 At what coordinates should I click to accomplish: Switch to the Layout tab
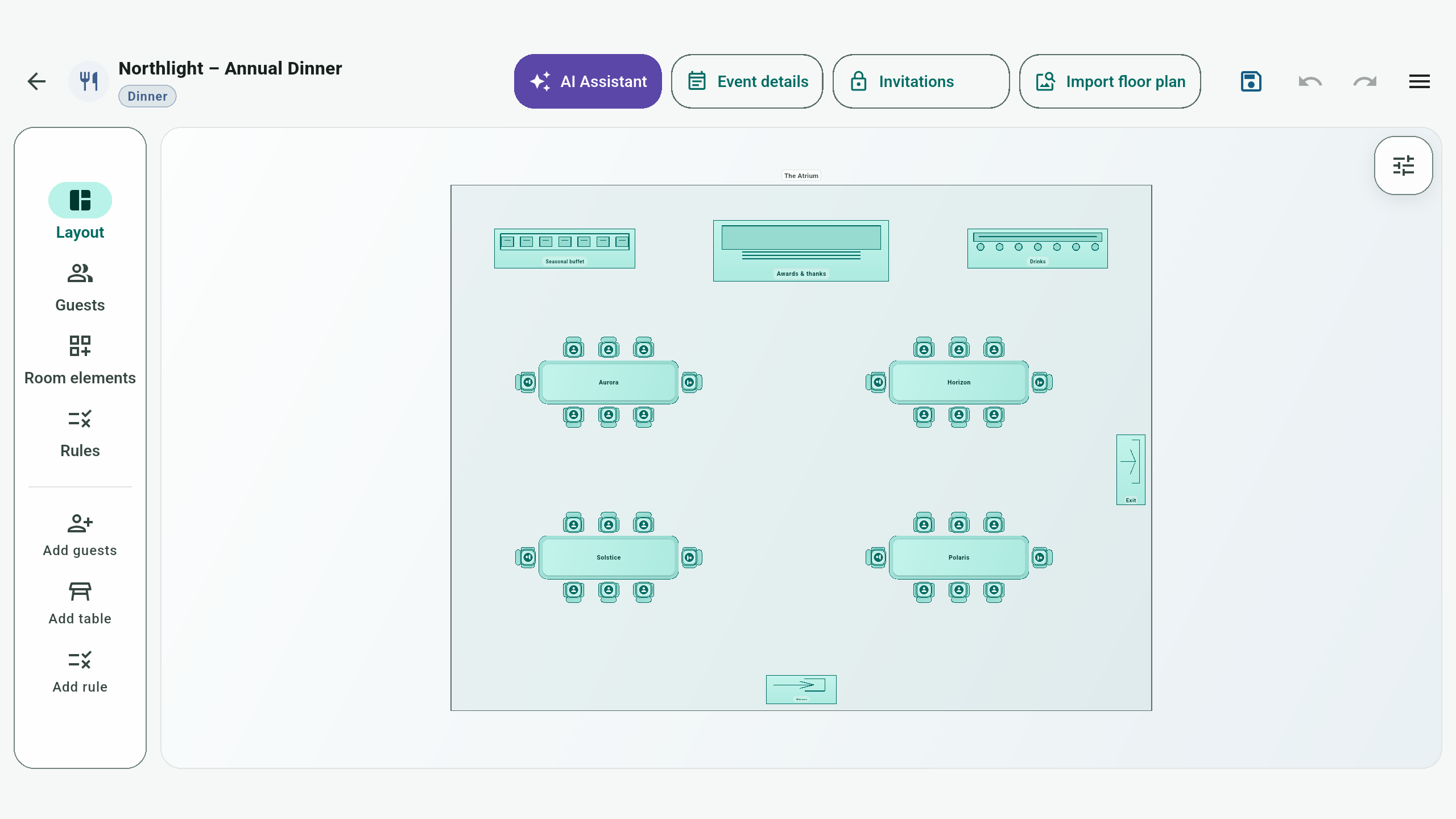point(80,212)
